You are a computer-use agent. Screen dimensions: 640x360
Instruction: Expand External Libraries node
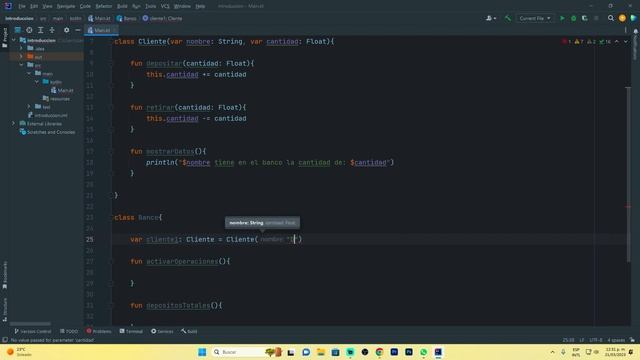13,123
